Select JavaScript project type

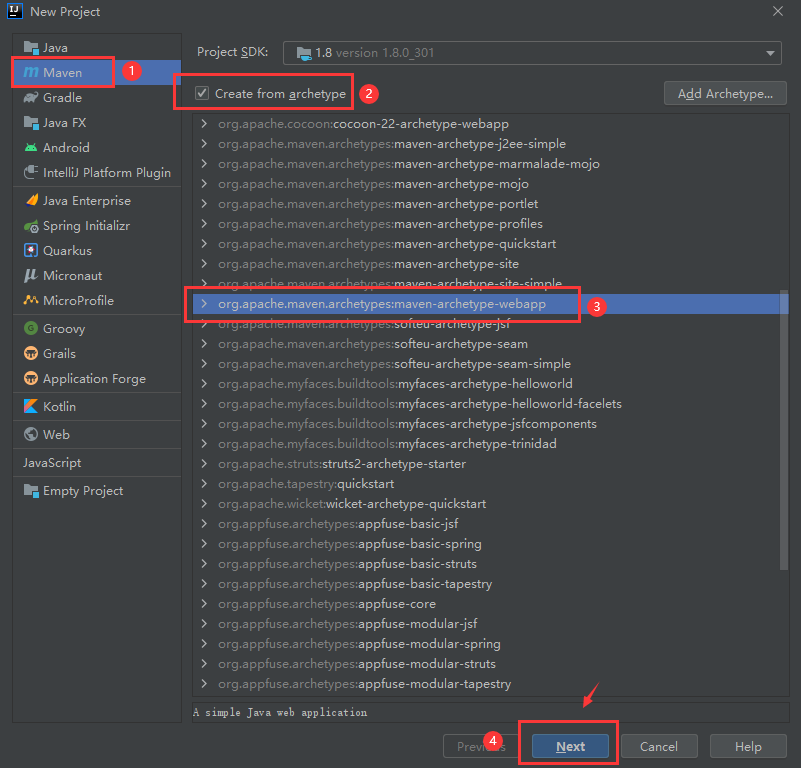[x=52, y=462]
